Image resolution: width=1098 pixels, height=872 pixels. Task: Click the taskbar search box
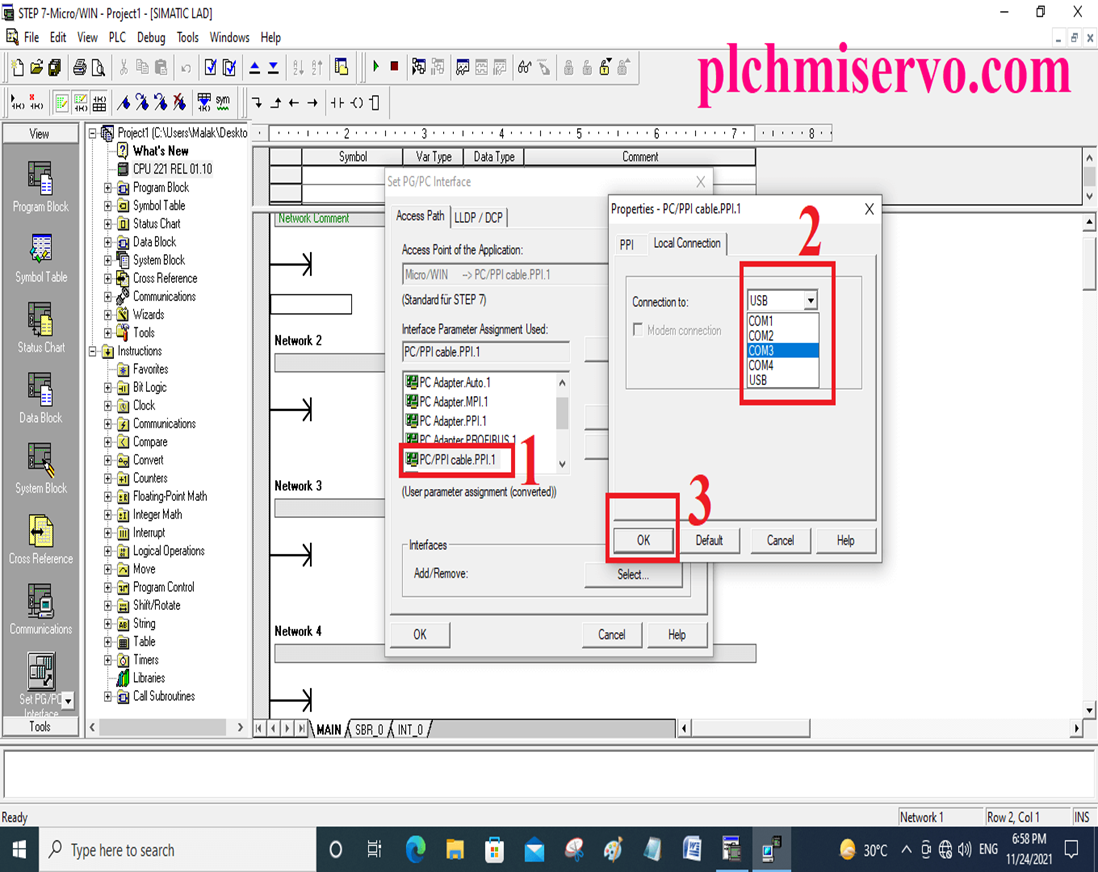click(x=177, y=850)
